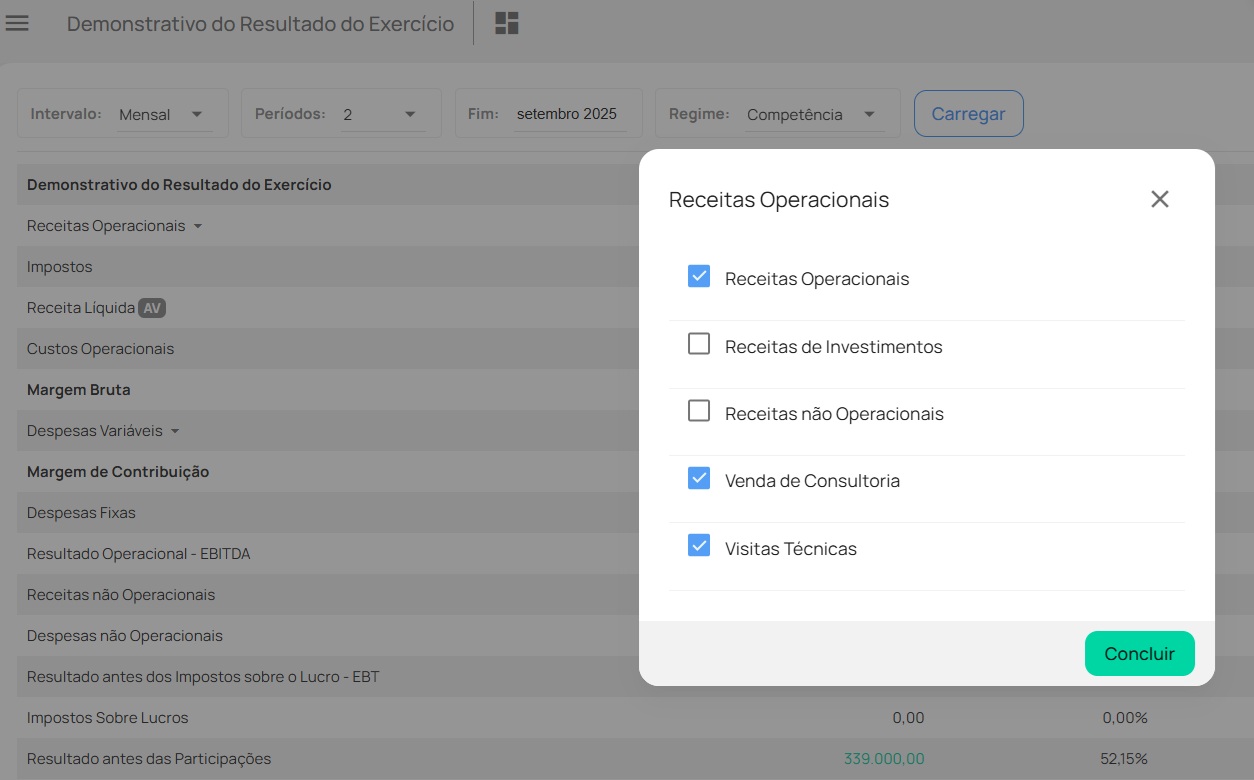Expand the Despesas Variáveis row arrow

pyautogui.click(x=175, y=431)
